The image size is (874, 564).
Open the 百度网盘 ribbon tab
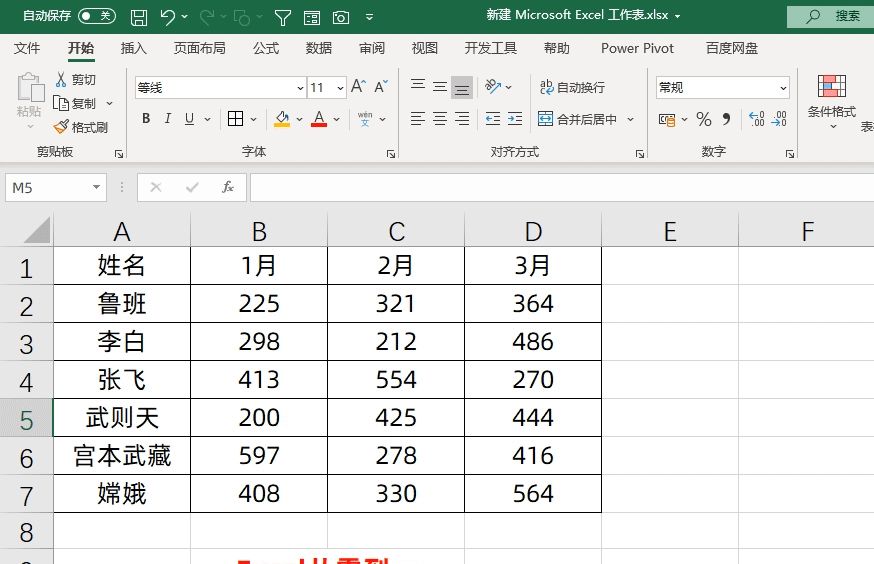(x=732, y=48)
